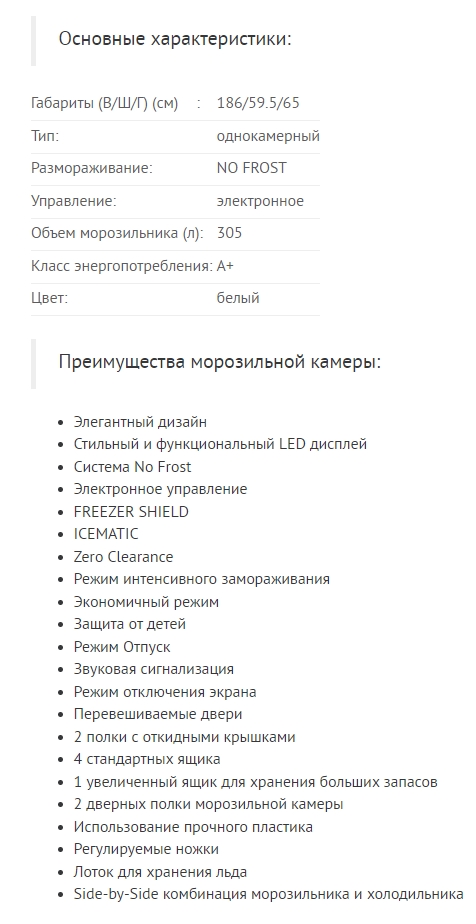This screenshot has width=476, height=924.
Task: Select freezer volume value 305
Action: point(229,233)
